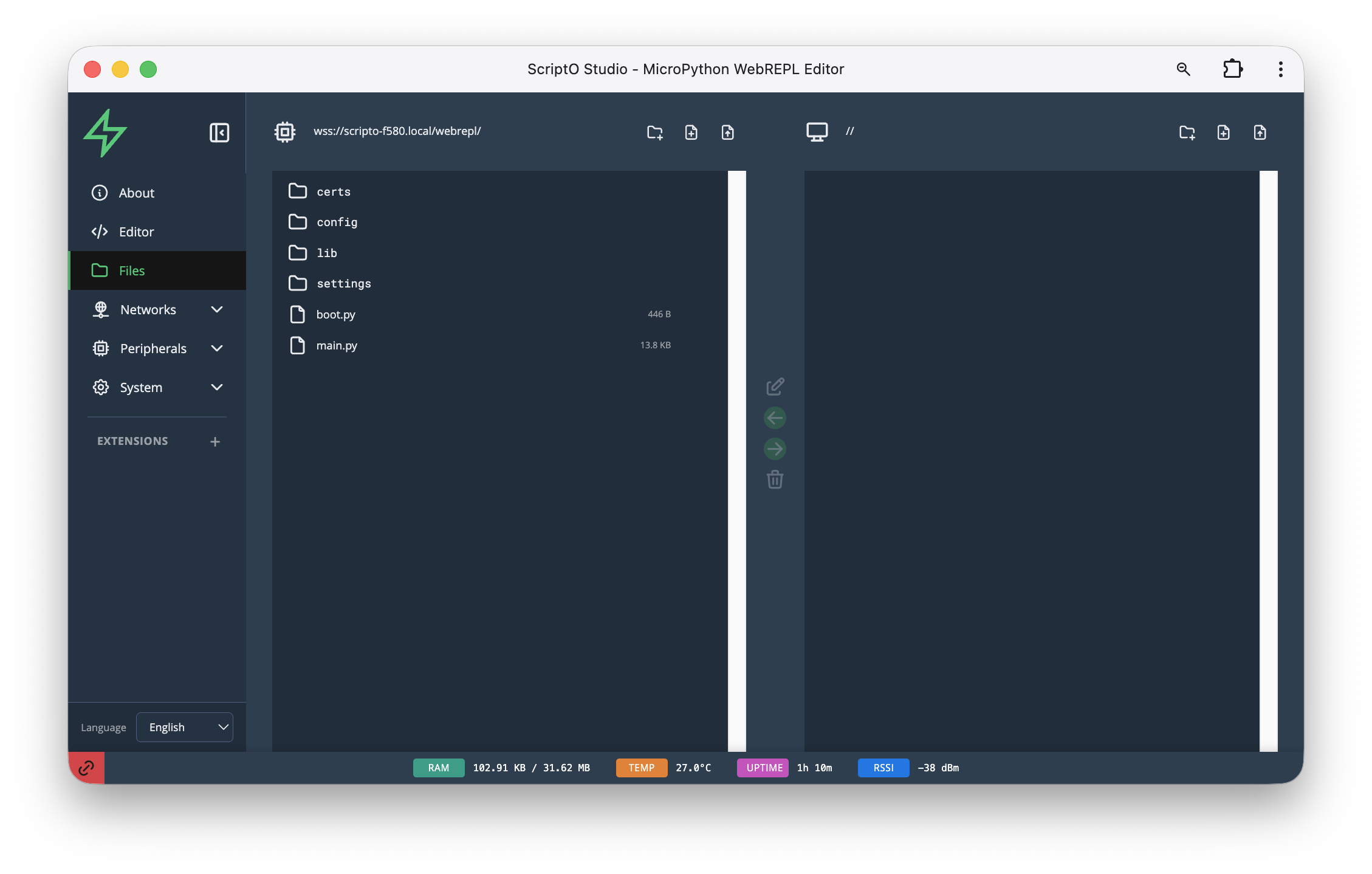Open the boot.py file entry

[335, 314]
